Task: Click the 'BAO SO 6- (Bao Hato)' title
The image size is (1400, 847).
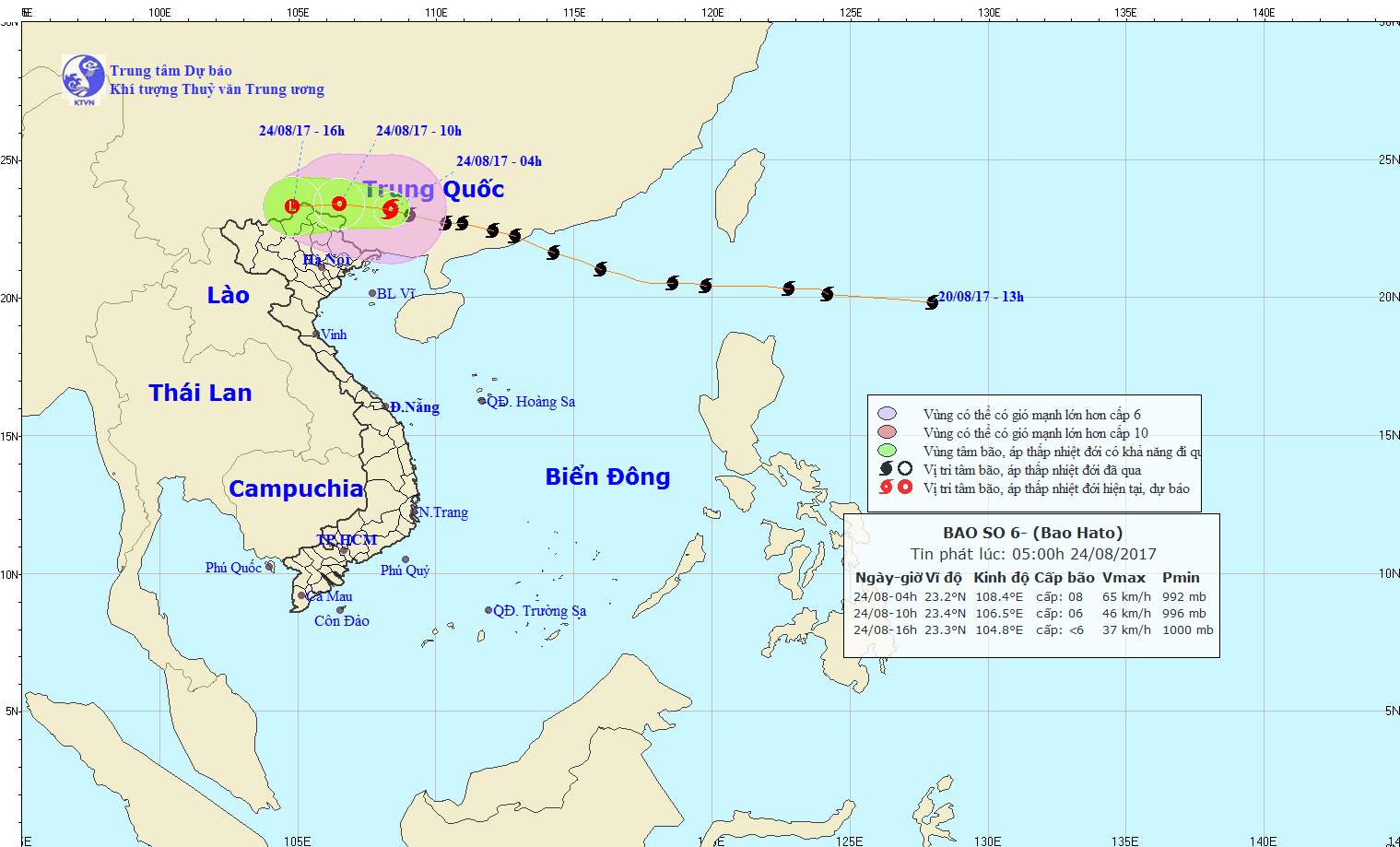Action: tap(1032, 533)
